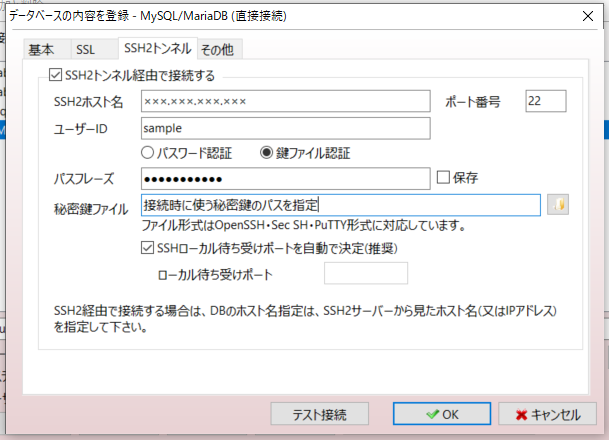The width and height of the screenshot is (609, 440).
Task: Focus the SSH2ホスト名 input field
Action: 285,101
